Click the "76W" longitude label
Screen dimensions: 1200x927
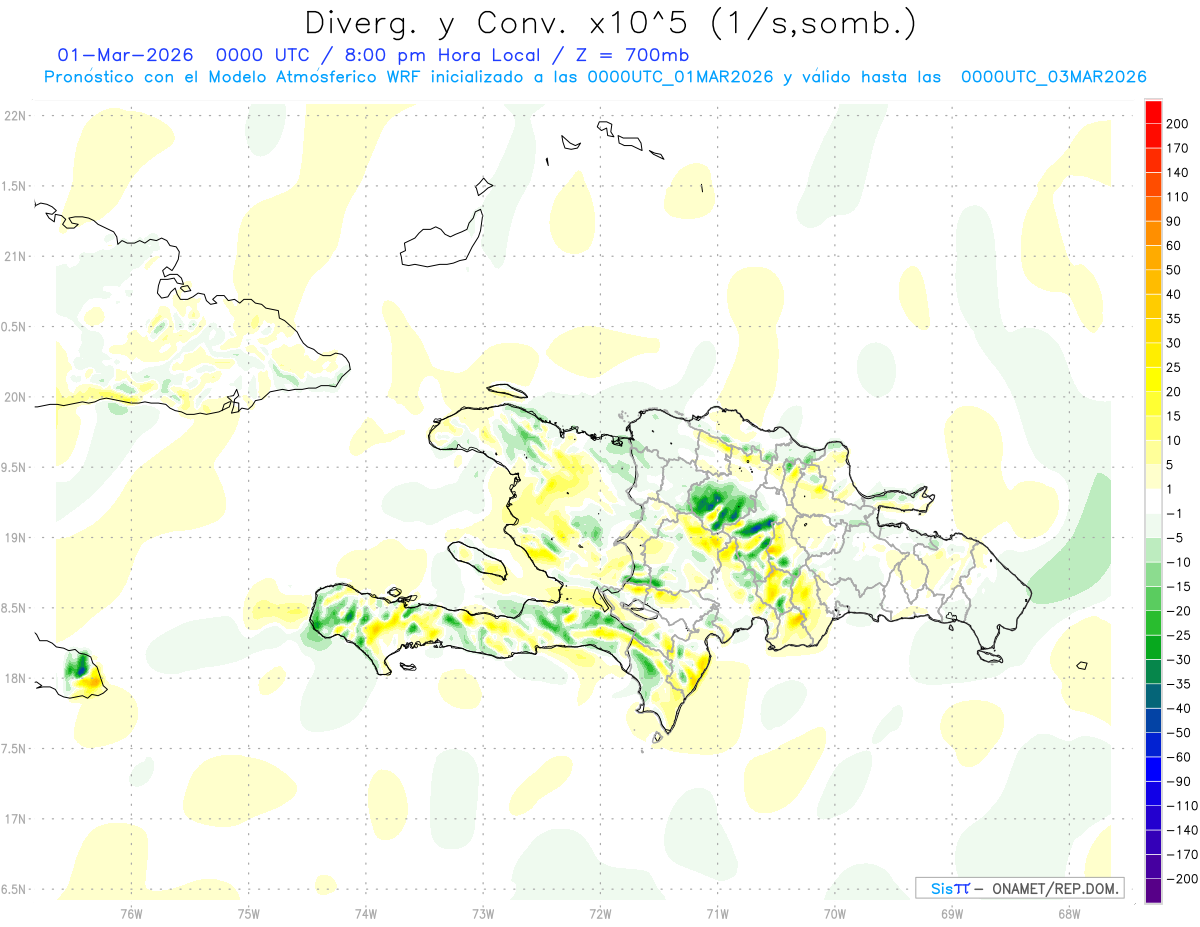coord(131,914)
